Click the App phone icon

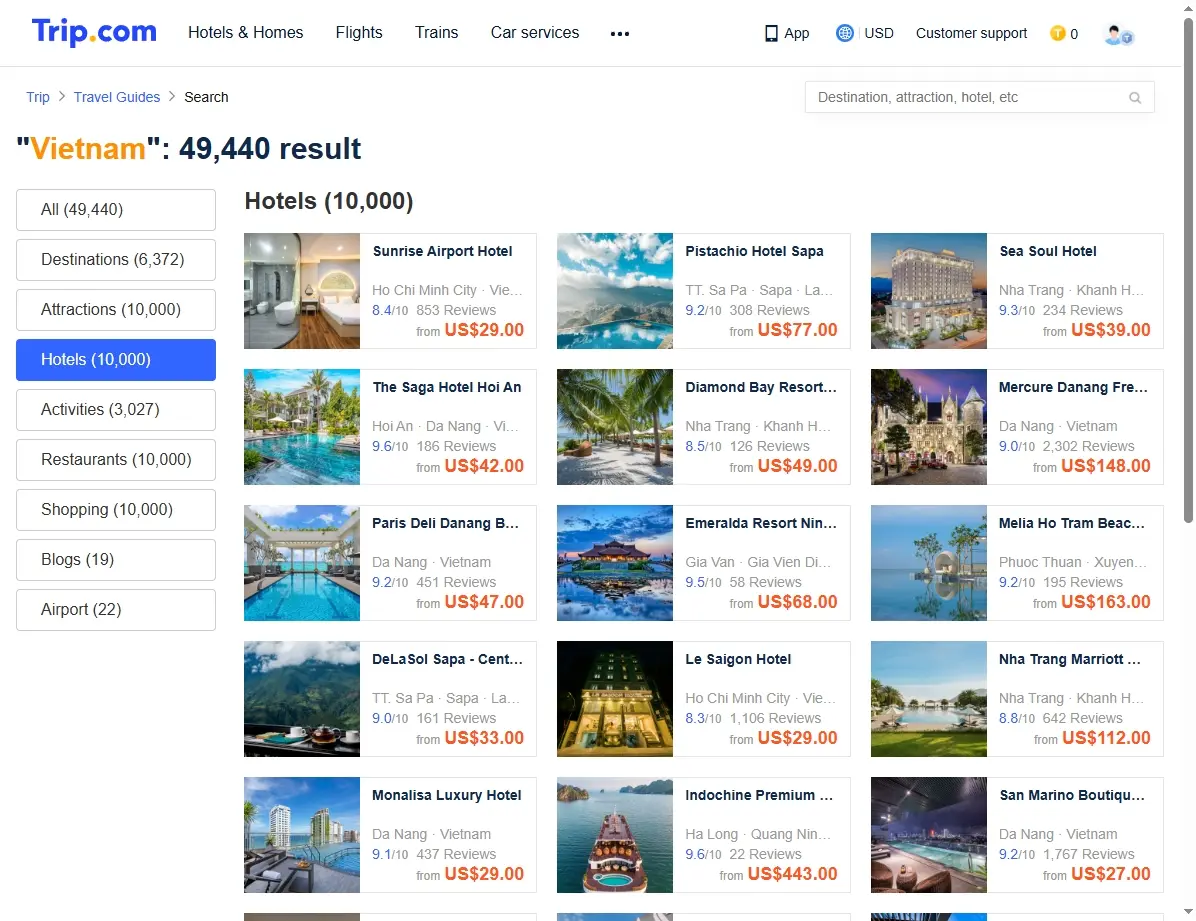coord(771,34)
